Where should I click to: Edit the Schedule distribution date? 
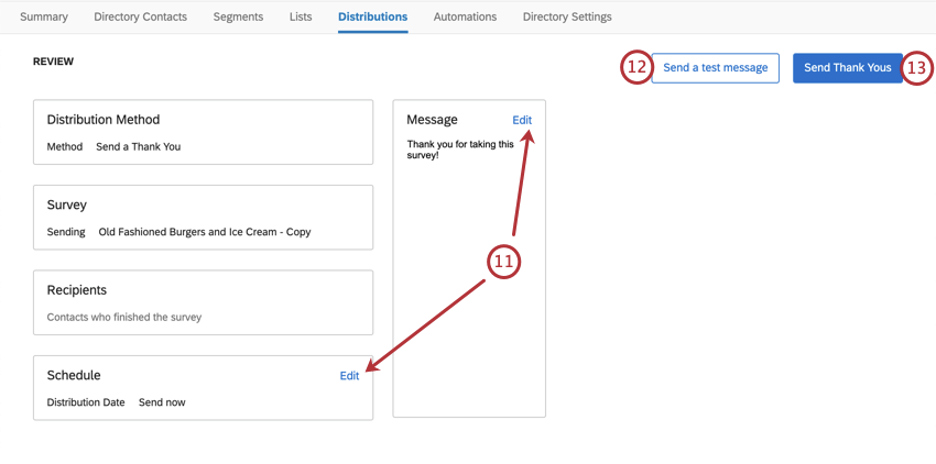349,376
